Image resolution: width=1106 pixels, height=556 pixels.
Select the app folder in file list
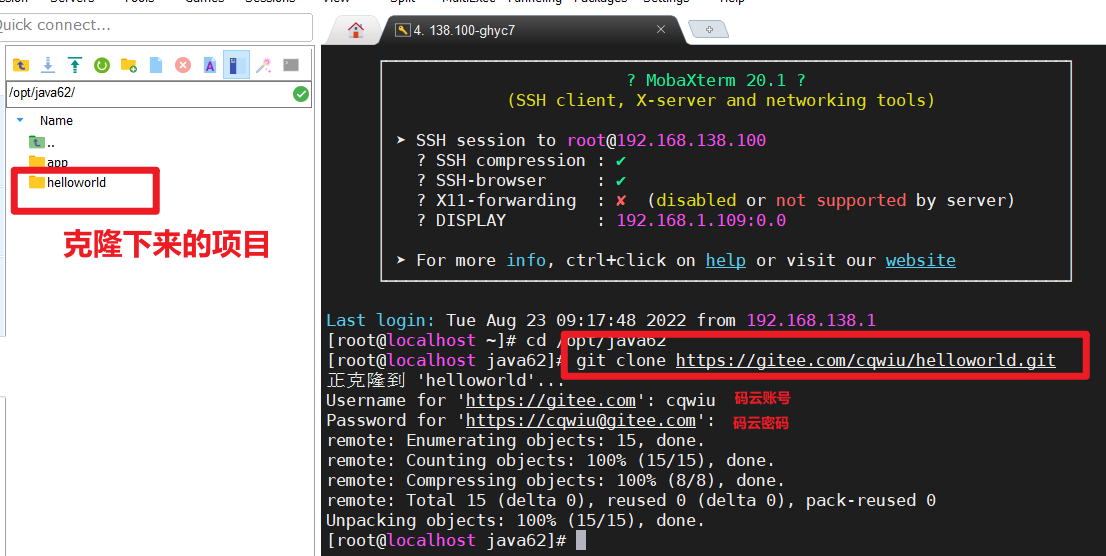[48, 162]
